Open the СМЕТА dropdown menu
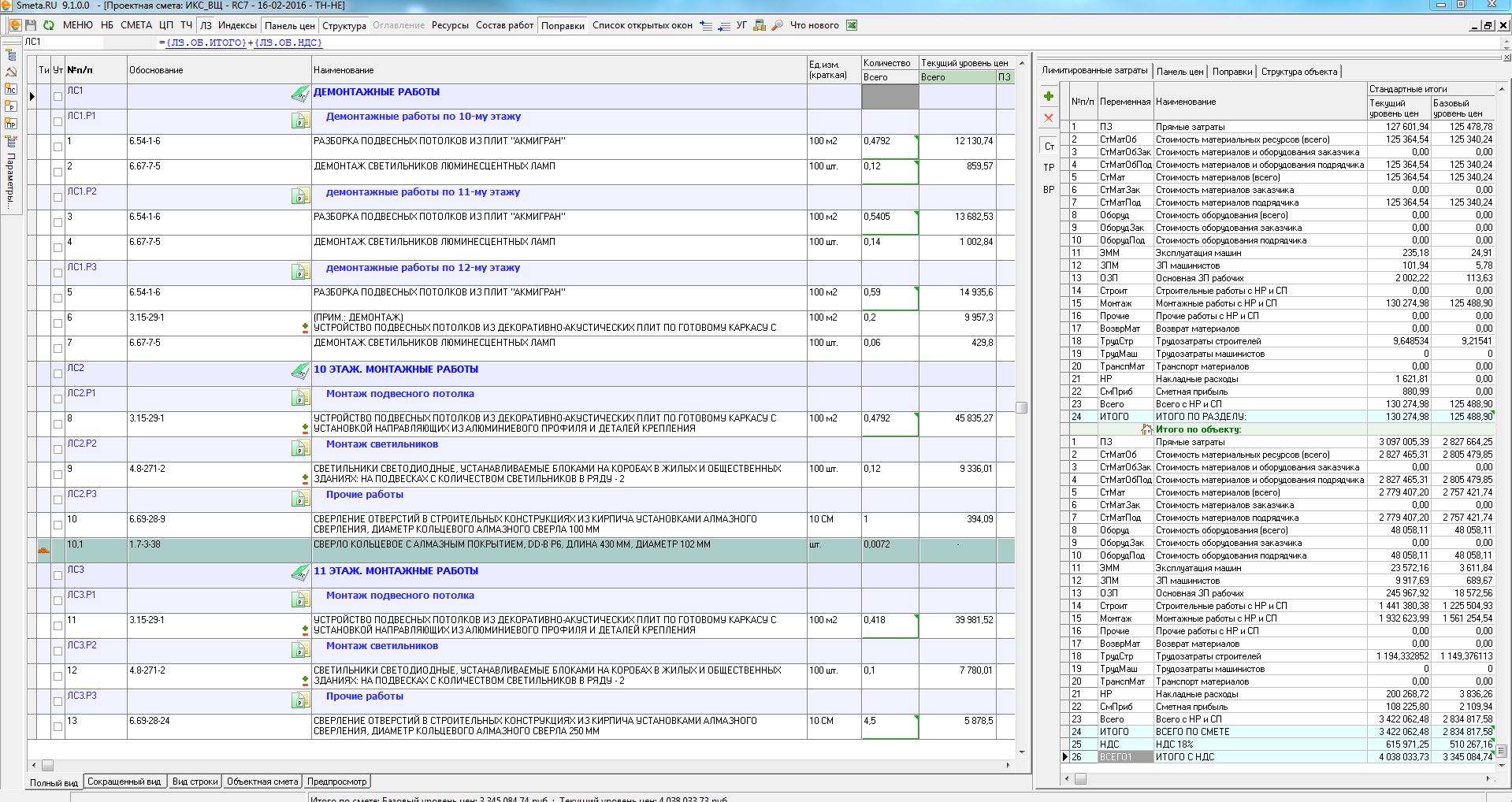 point(136,25)
